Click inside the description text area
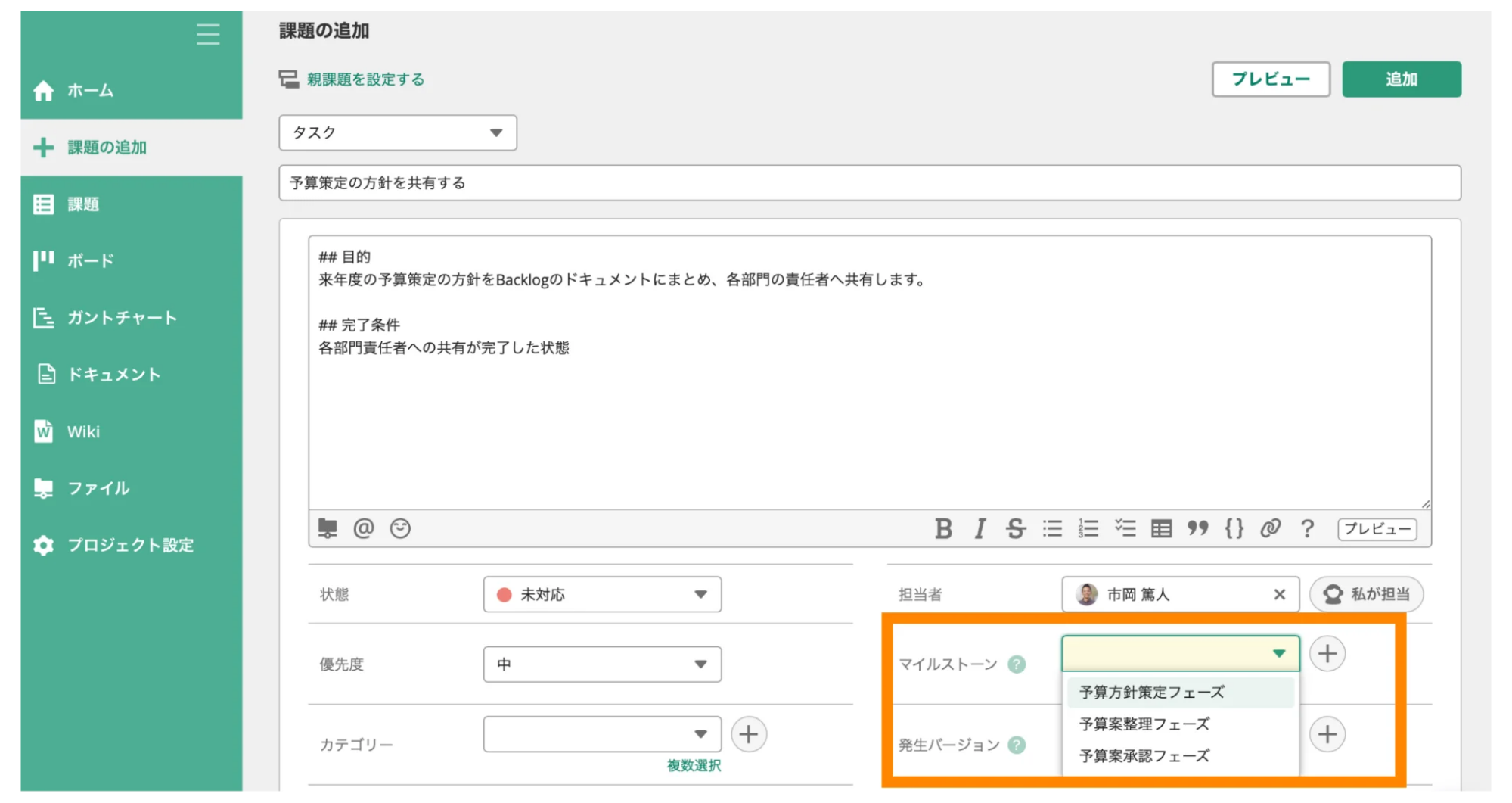This screenshot has width=1512, height=803. 870,372
